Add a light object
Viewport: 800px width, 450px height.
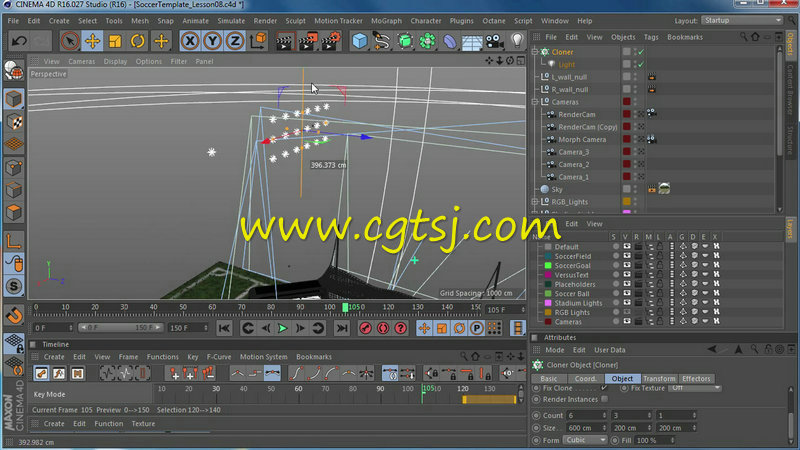[x=517, y=41]
